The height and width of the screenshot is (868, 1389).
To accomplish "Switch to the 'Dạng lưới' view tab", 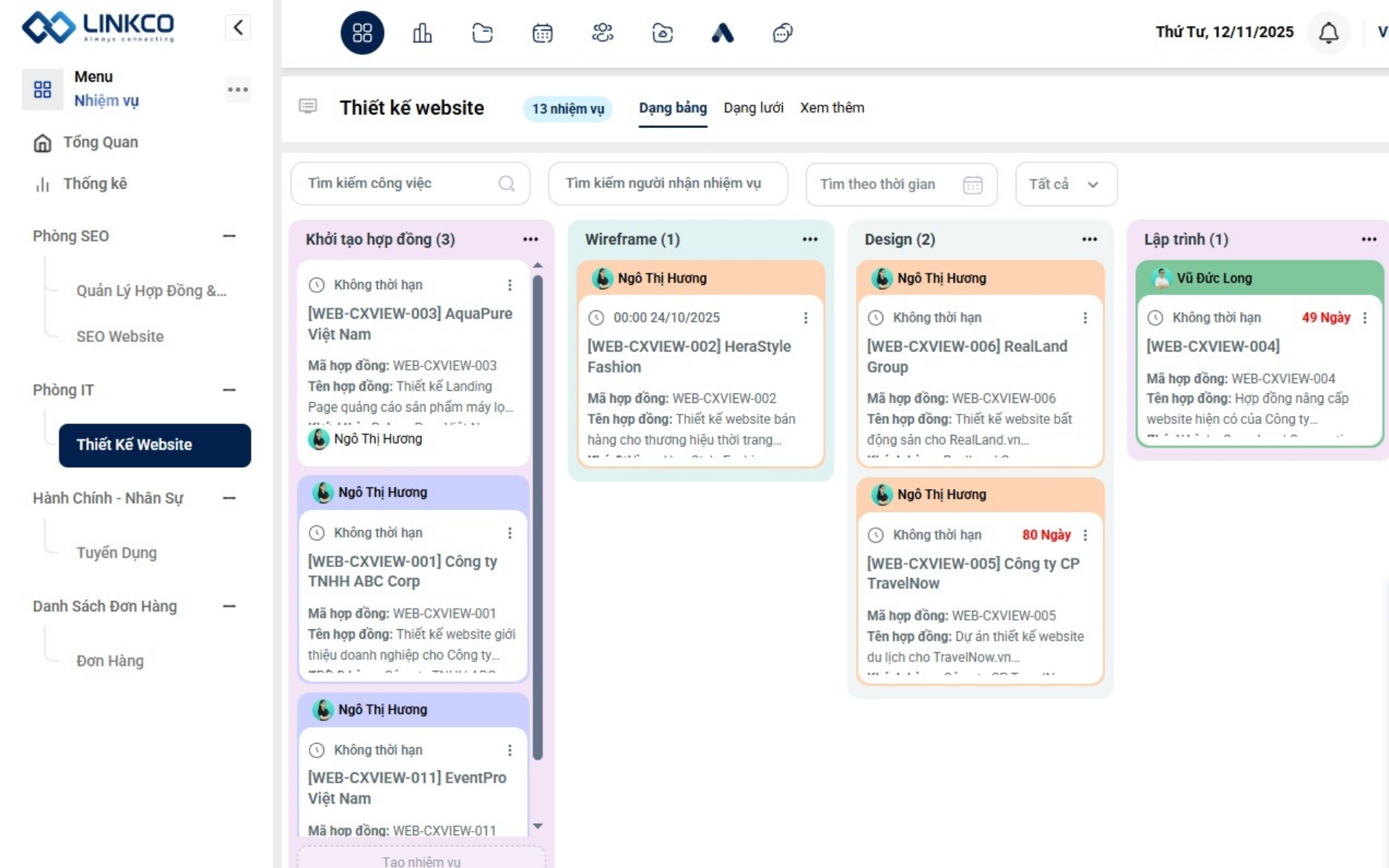I will coord(753,108).
